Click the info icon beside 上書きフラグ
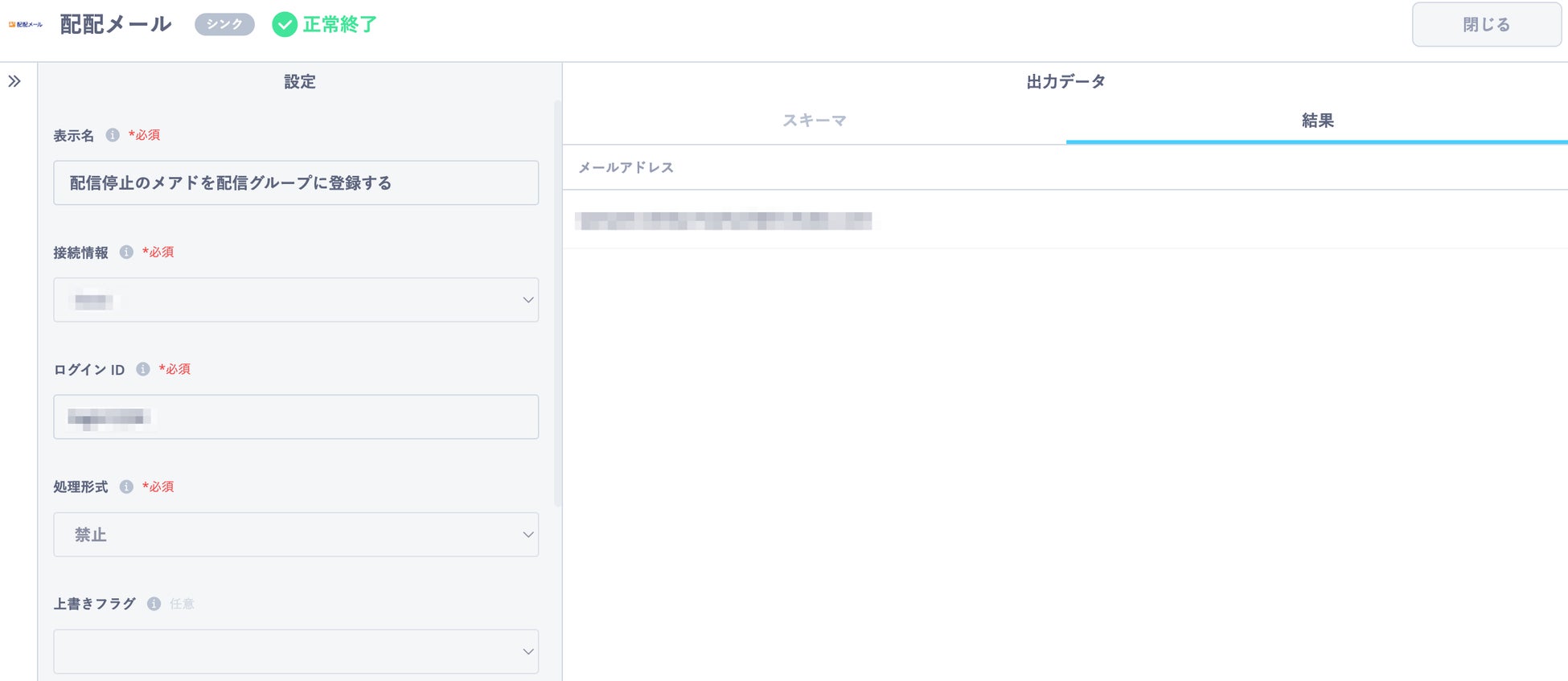Screen dimensions: 1568x681 pos(154,604)
